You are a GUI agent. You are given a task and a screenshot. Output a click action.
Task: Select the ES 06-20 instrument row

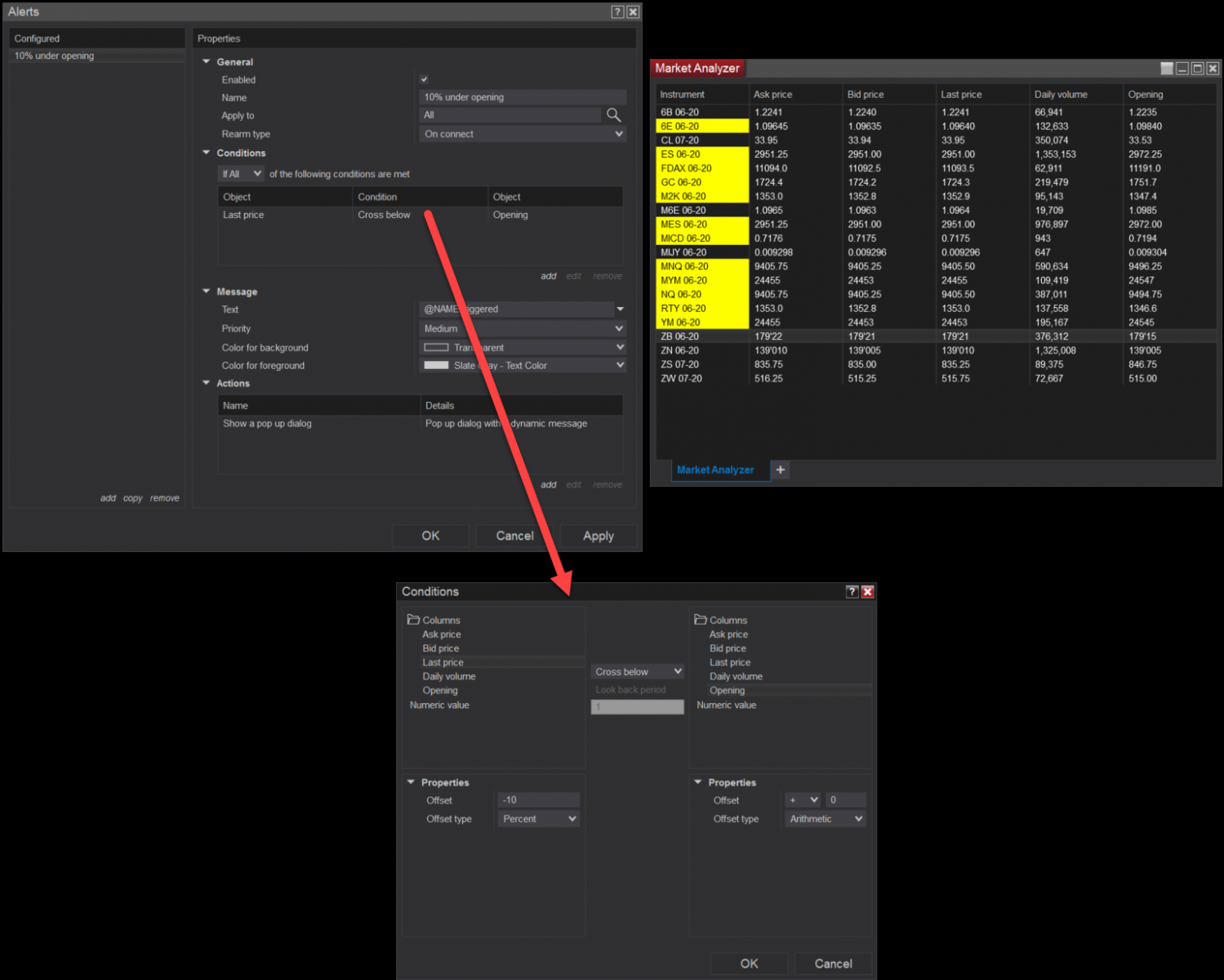(x=936, y=154)
